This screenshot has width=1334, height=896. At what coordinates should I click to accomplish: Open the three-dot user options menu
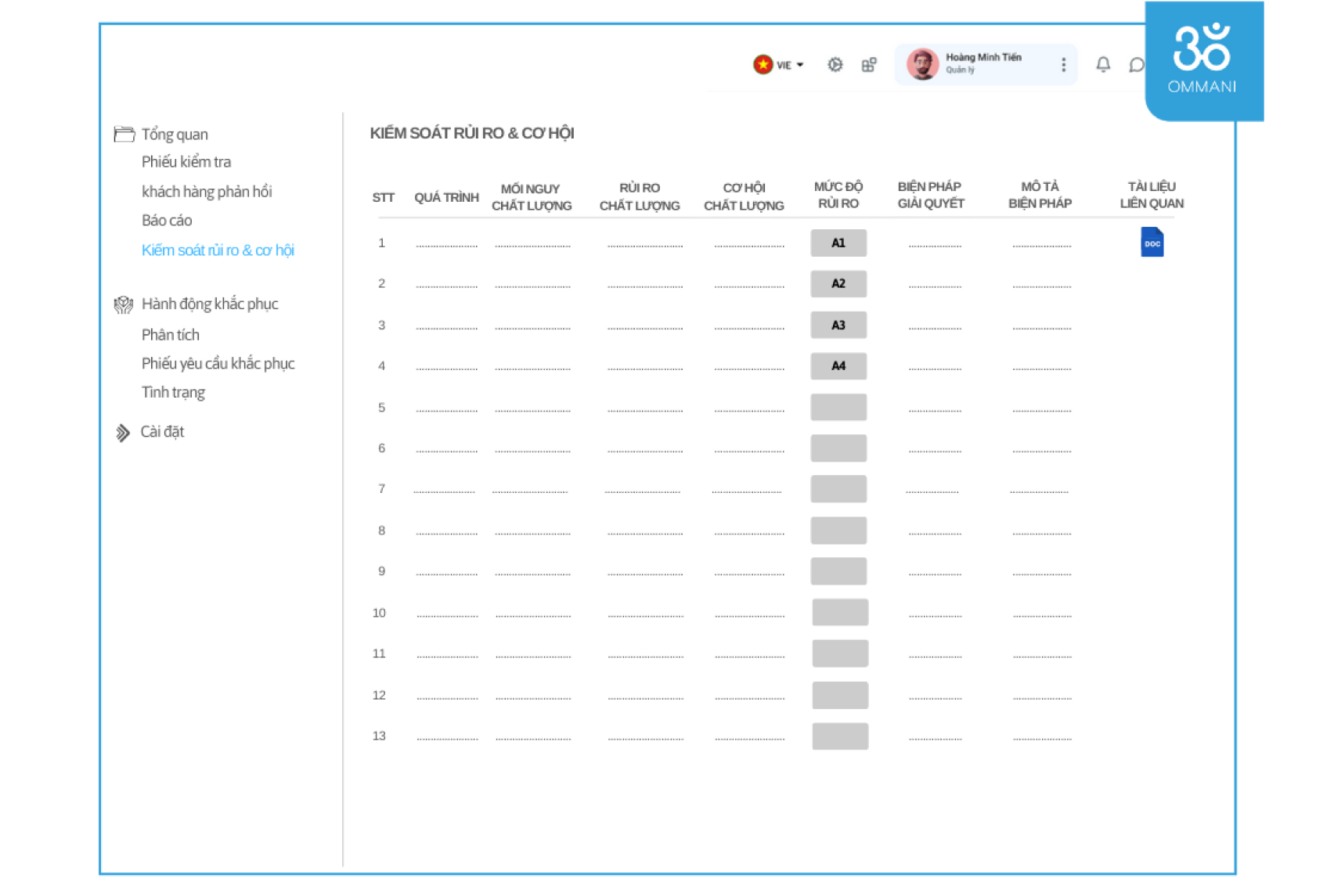(x=1063, y=65)
